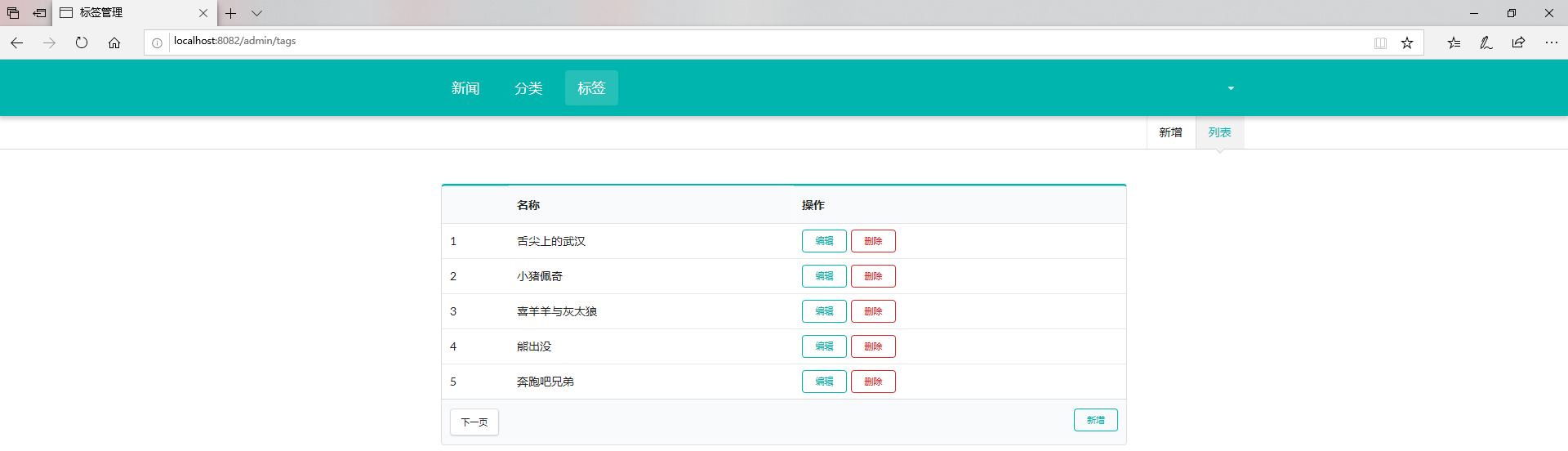Screen dimensions: 1568x451
Task: Edit the 奔跑吧兄弟 tag
Action: pyautogui.click(x=824, y=382)
